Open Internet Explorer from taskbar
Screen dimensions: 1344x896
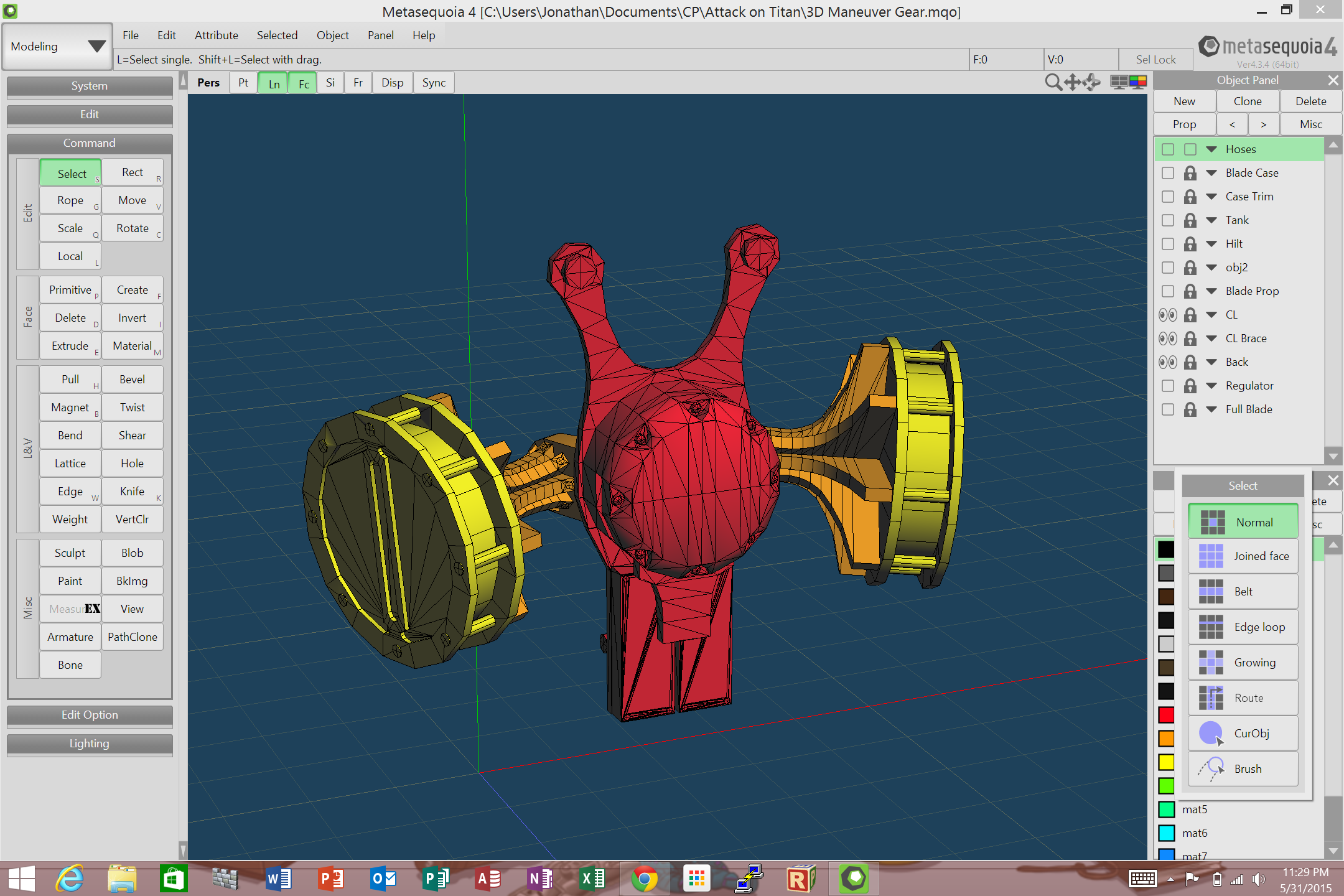(70, 879)
